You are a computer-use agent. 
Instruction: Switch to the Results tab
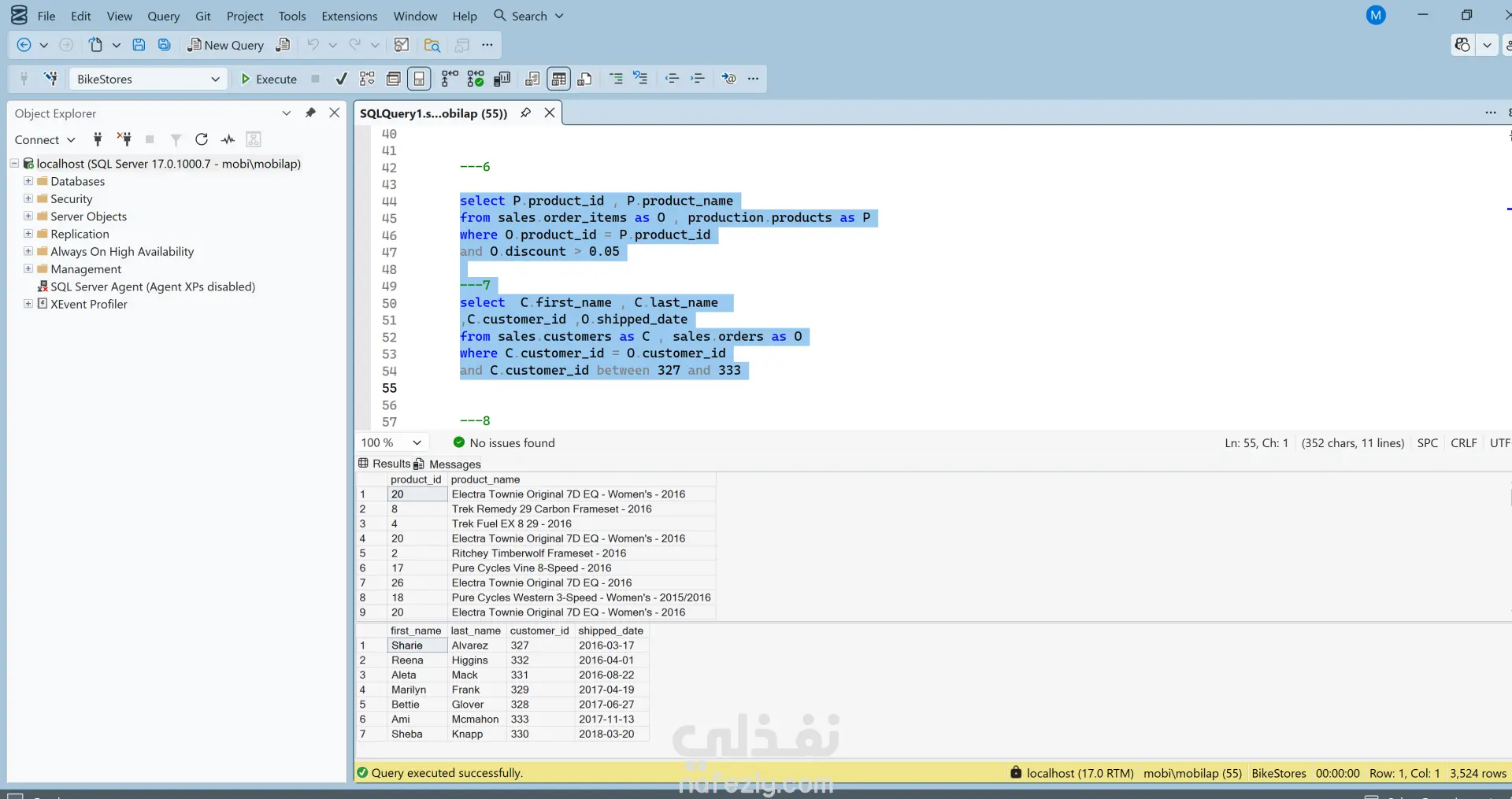coord(384,464)
